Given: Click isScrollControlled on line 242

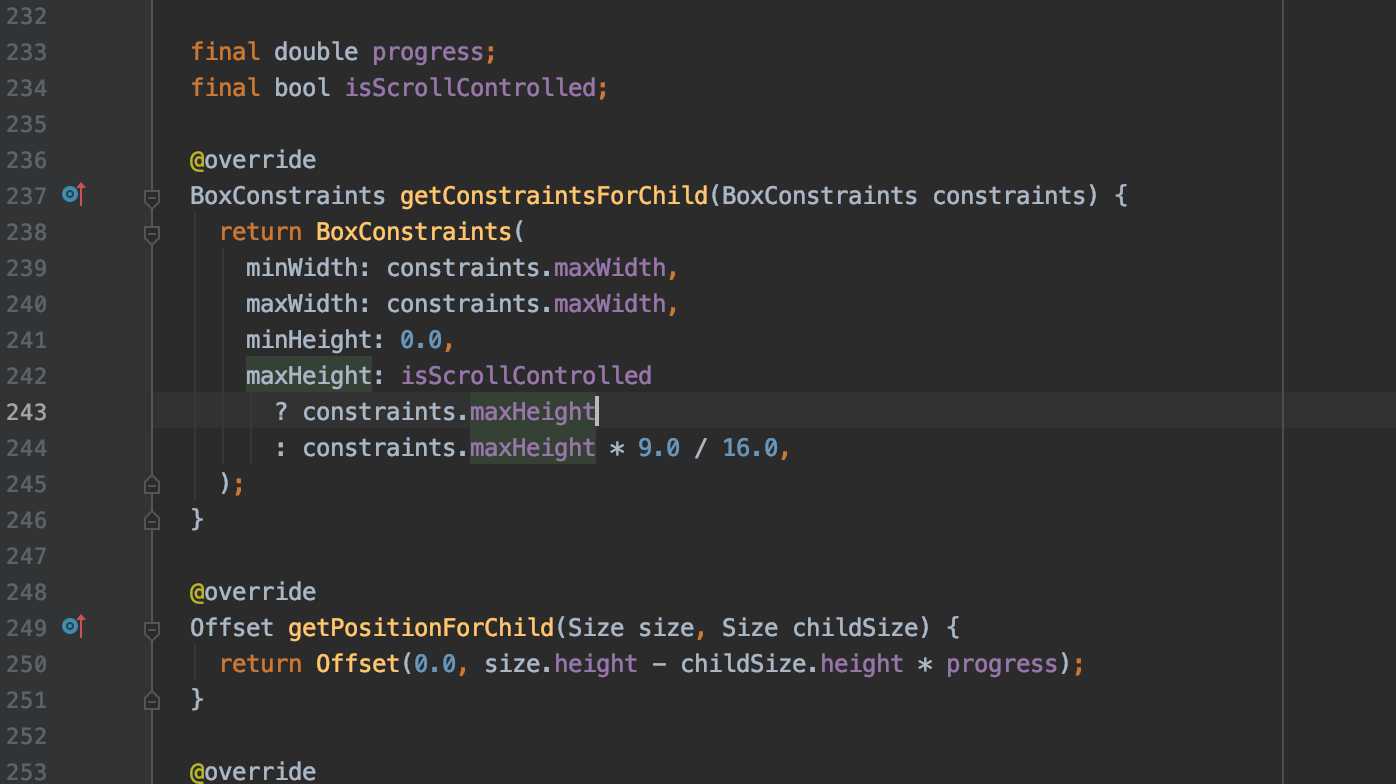Looking at the screenshot, I should point(526,376).
